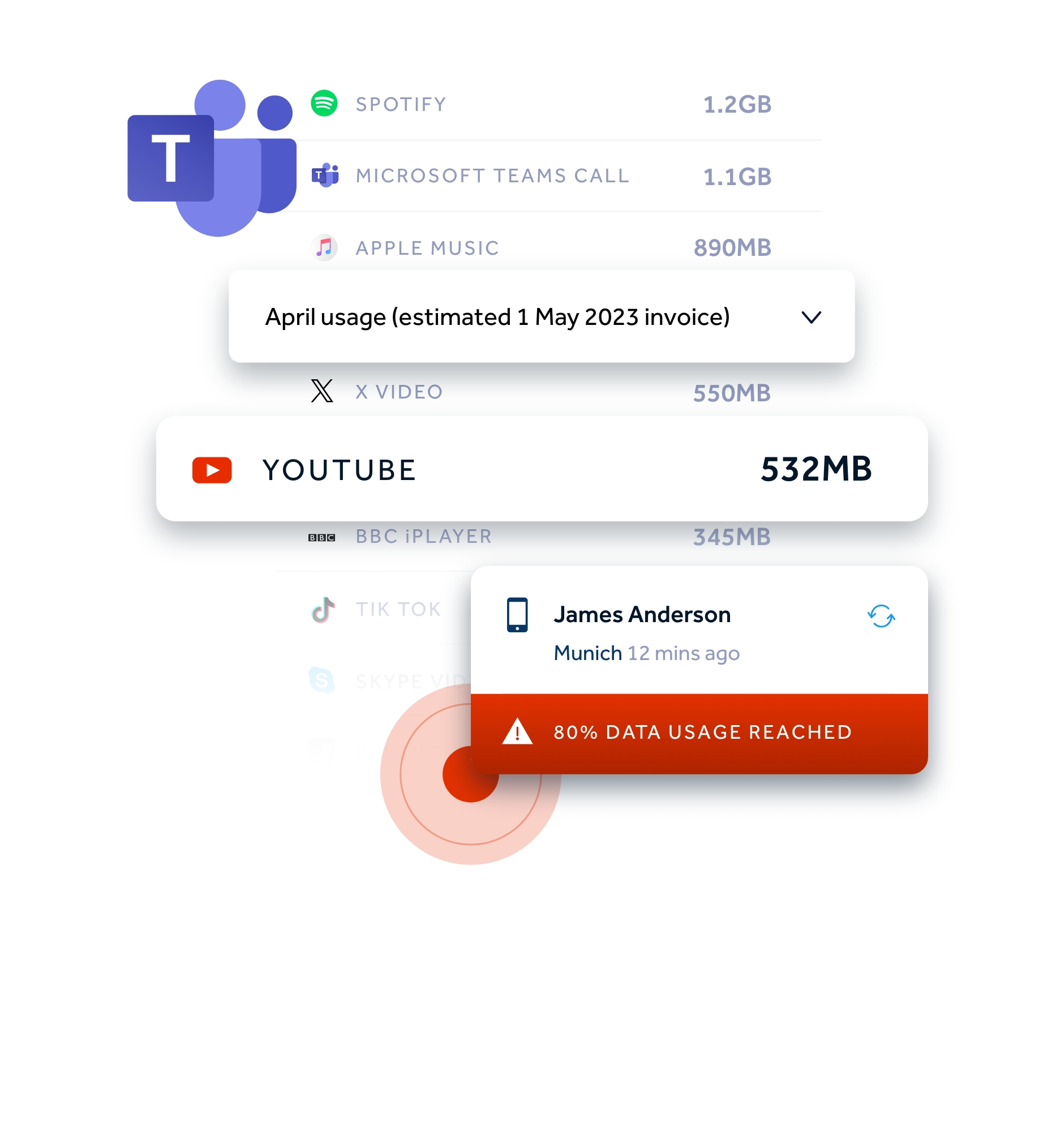Click the red YouTube play icon
The height and width of the screenshot is (1148, 1056).
212,470
